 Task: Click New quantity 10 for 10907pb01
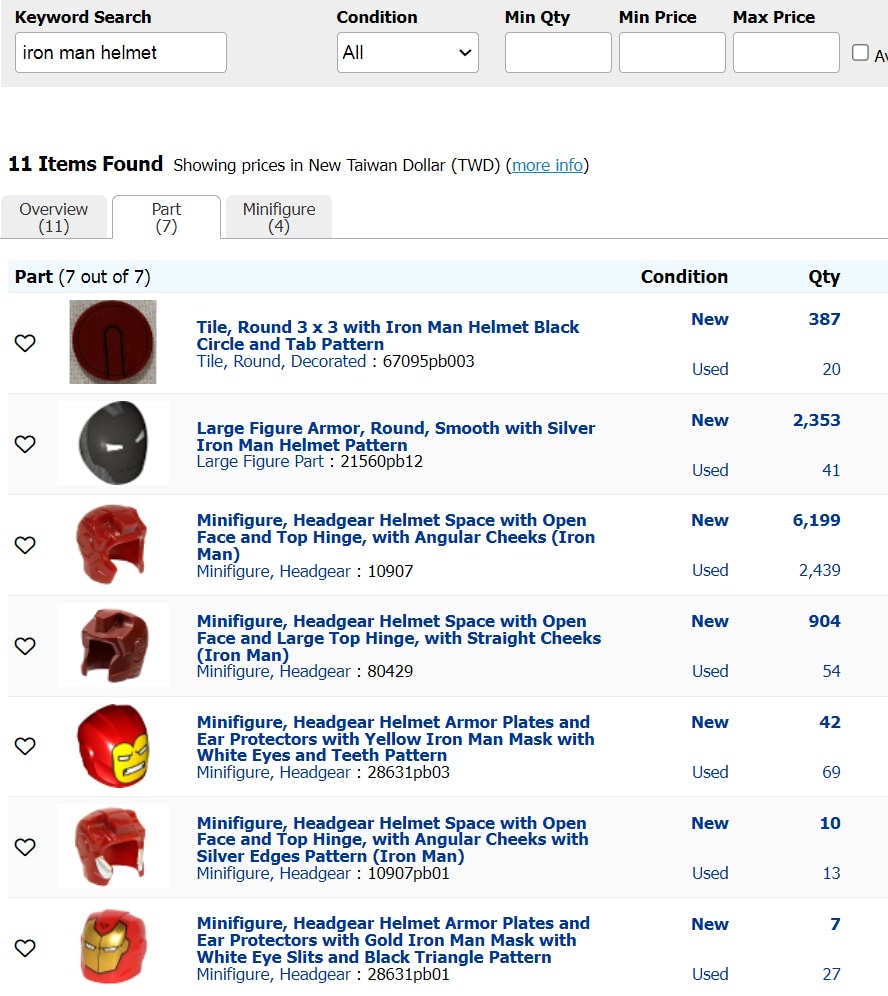point(830,823)
